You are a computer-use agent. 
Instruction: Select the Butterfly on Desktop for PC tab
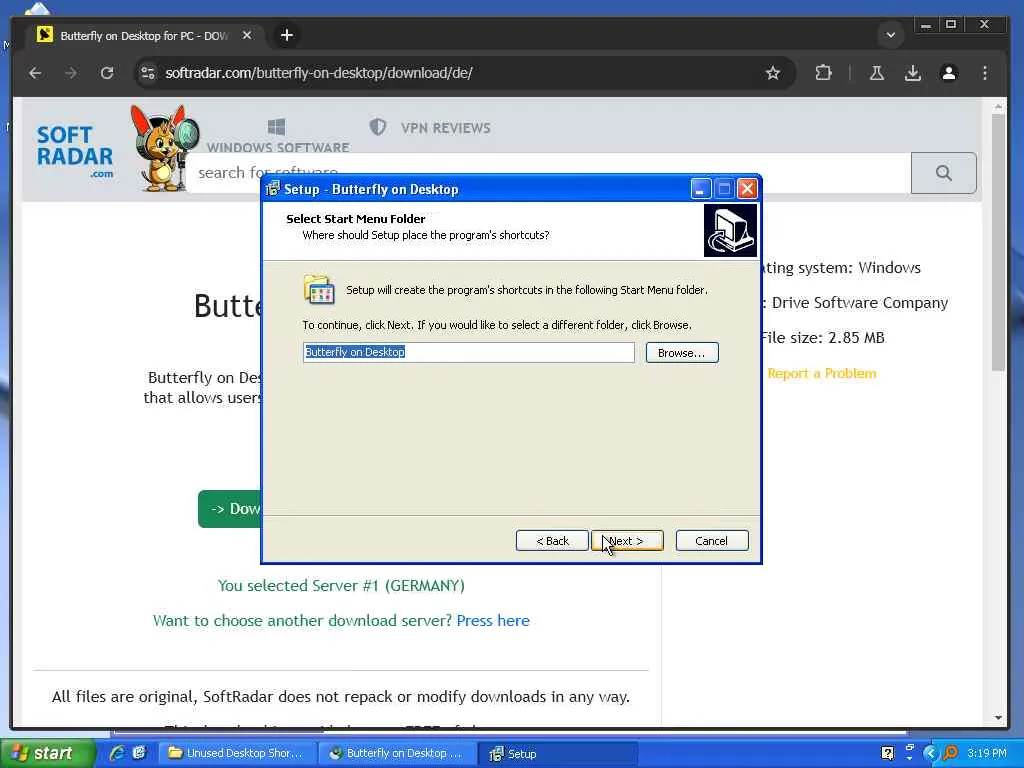pyautogui.click(x=144, y=35)
